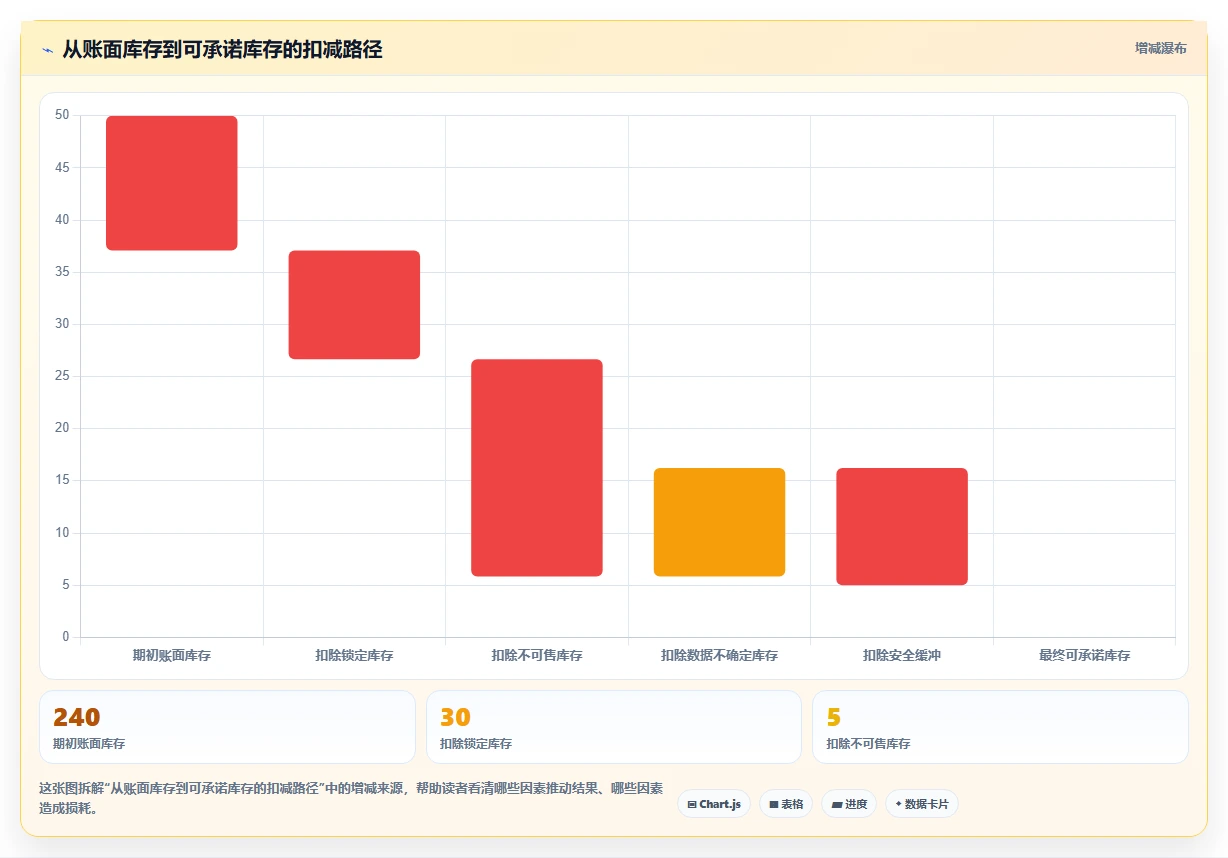This screenshot has width=1228, height=858.
Task: Select the 扣除锁定库存 red bar
Action: [x=354, y=305]
